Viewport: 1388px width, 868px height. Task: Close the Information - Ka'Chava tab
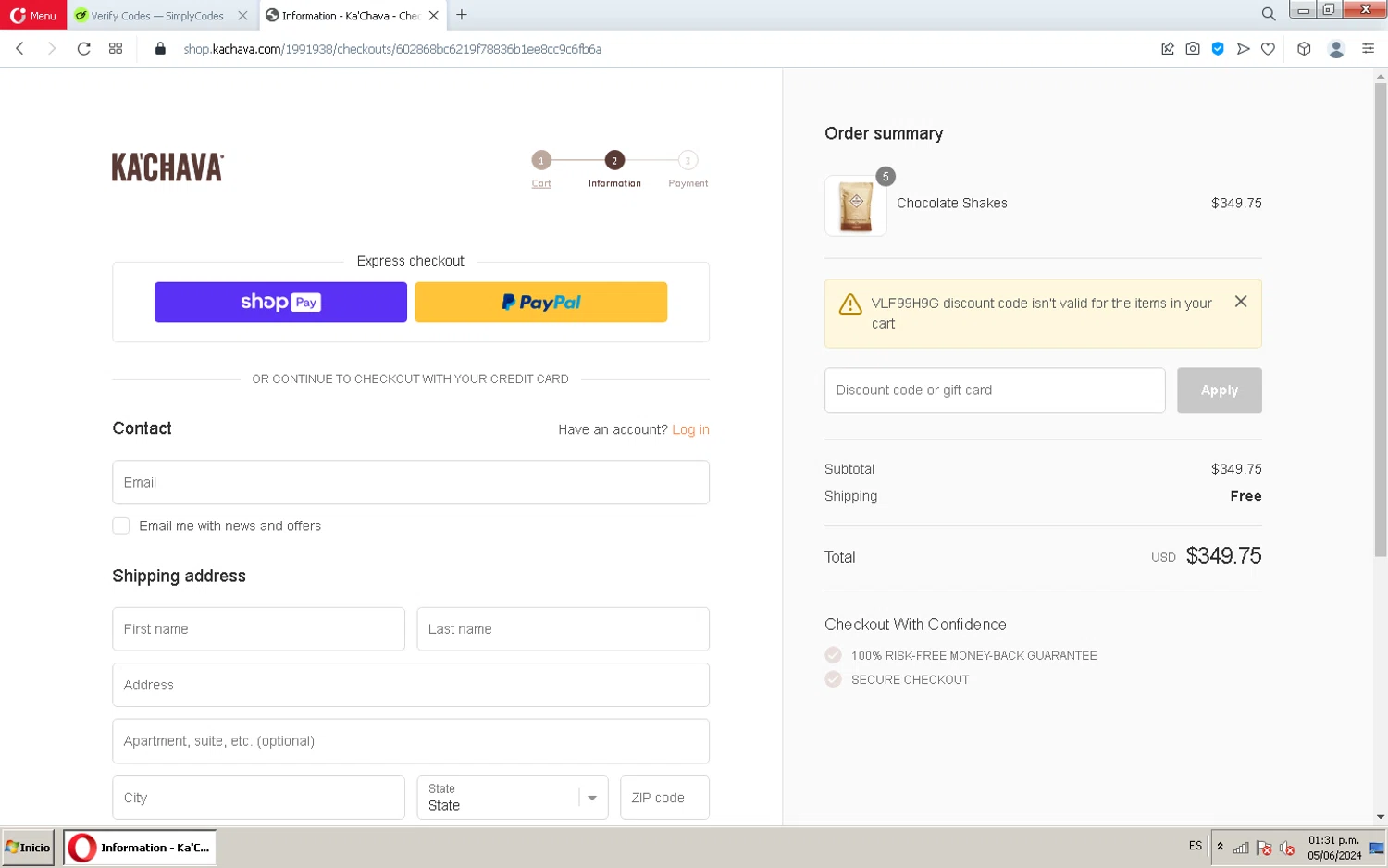click(x=433, y=16)
